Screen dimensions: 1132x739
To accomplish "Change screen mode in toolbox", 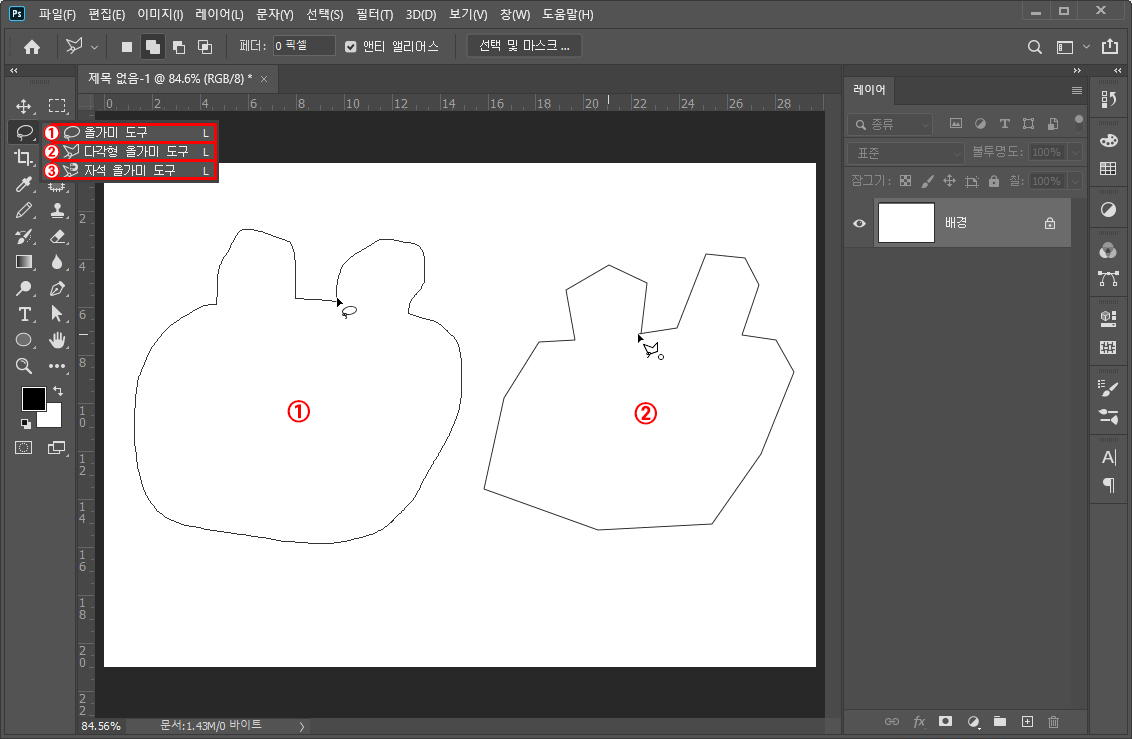I will 56,447.
